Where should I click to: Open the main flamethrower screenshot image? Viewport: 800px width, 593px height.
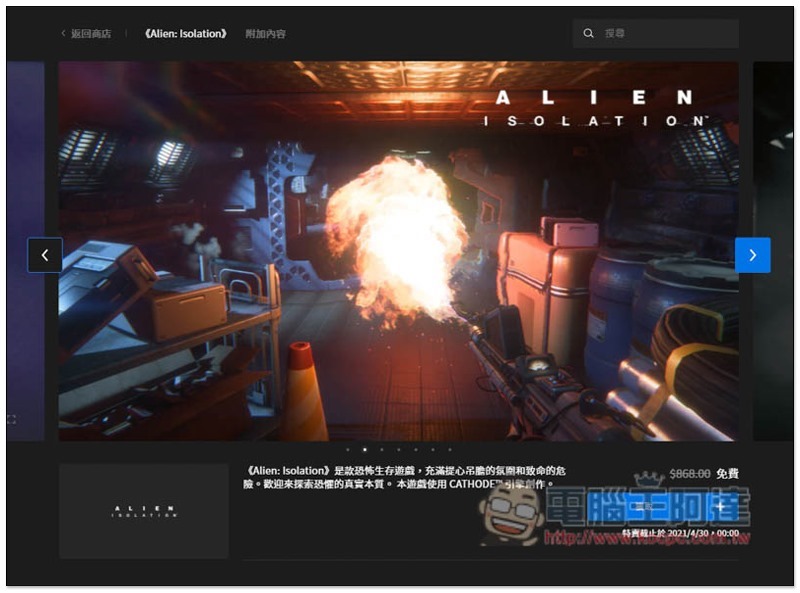[x=398, y=250]
